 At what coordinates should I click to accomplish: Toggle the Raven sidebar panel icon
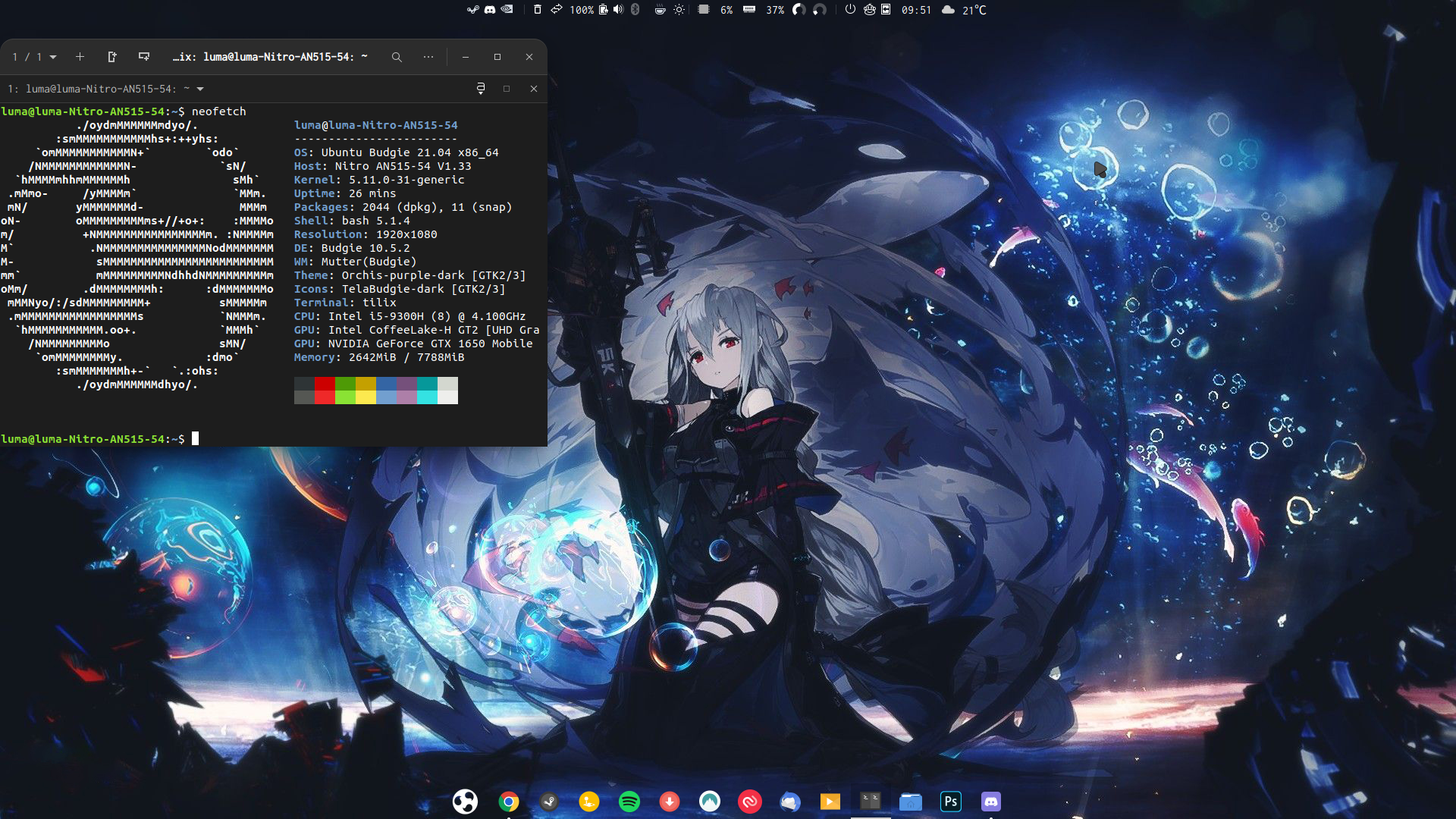coord(886,10)
